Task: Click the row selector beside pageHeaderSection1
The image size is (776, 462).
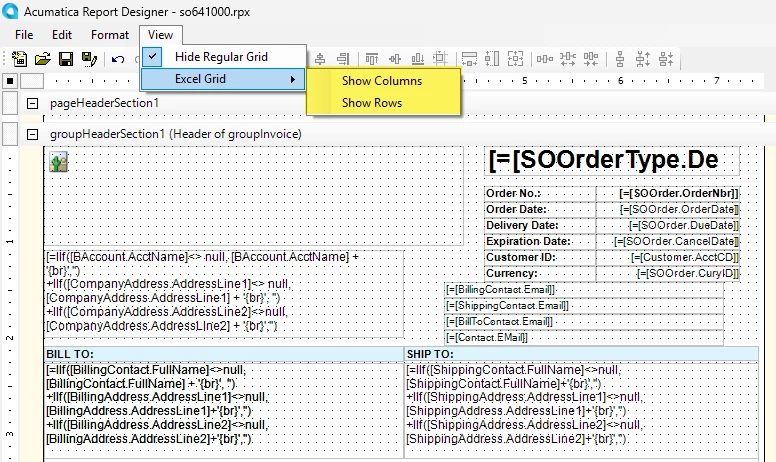Action: (x=10, y=103)
